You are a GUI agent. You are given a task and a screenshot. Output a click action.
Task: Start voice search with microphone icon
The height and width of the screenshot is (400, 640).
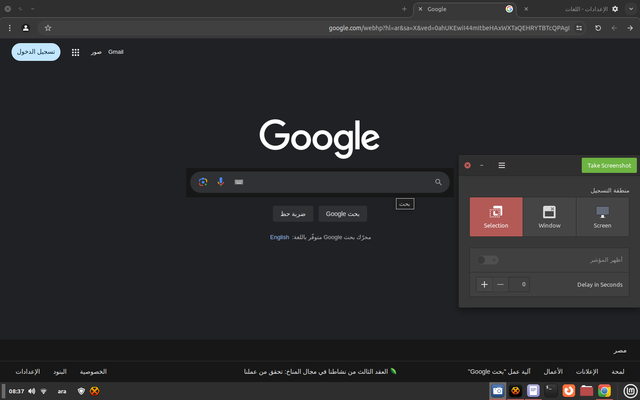221,182
